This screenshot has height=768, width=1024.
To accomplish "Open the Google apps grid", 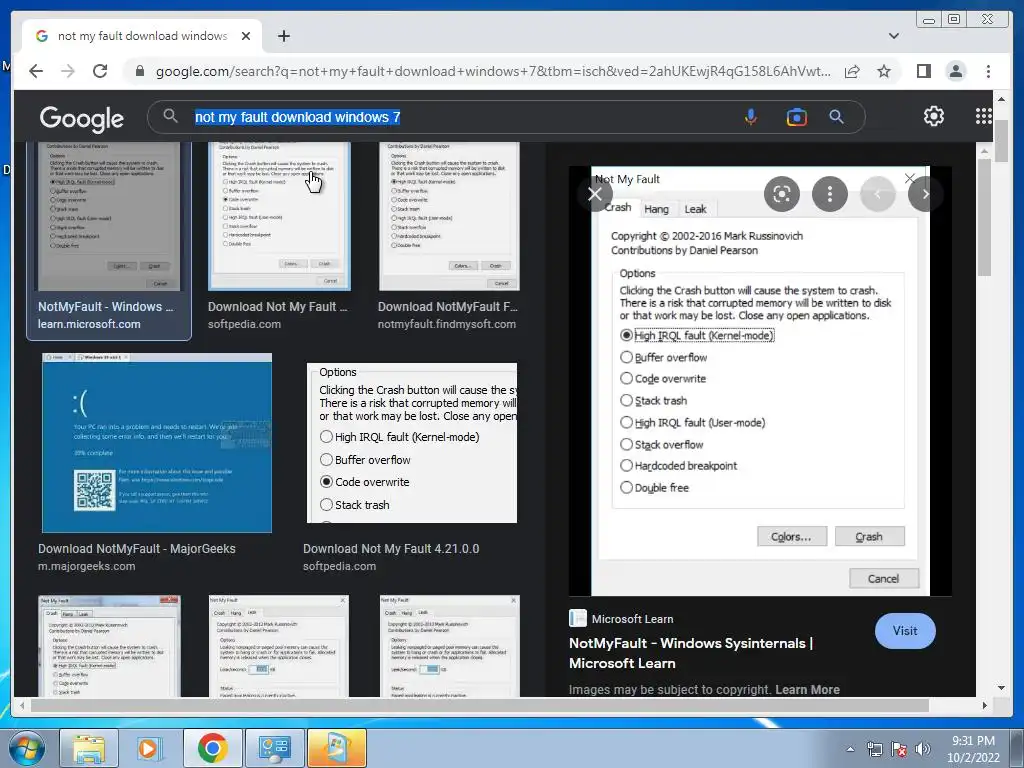I will click(984, 116).
